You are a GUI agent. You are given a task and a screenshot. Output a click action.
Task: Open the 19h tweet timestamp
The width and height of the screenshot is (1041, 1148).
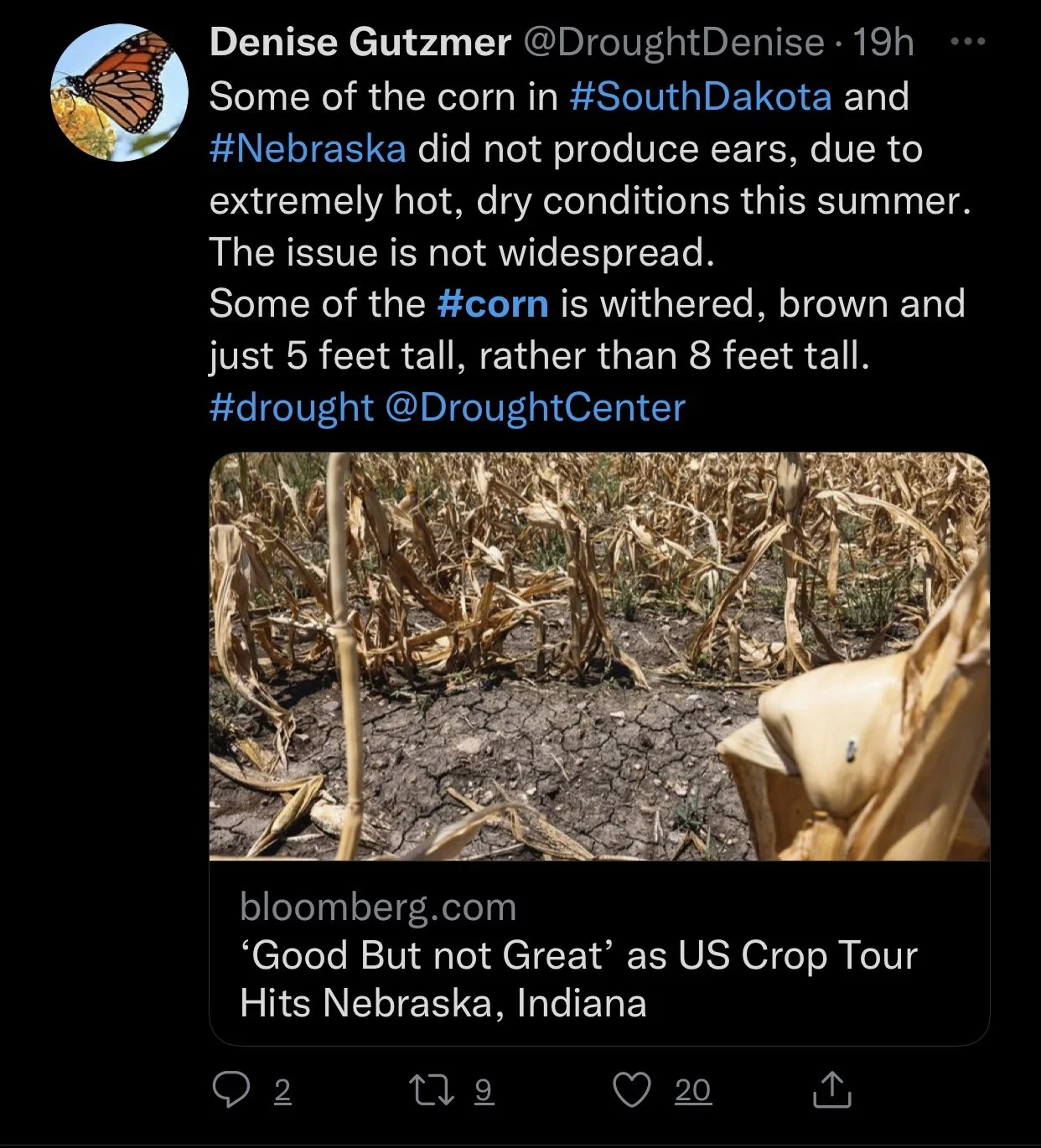coord(883,42)
